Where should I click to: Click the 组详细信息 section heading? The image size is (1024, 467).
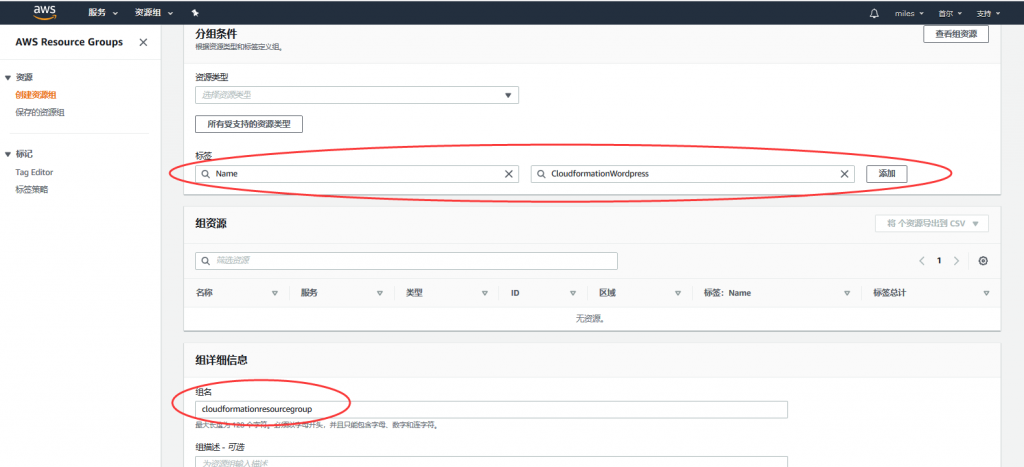click(x=221, y=360)
